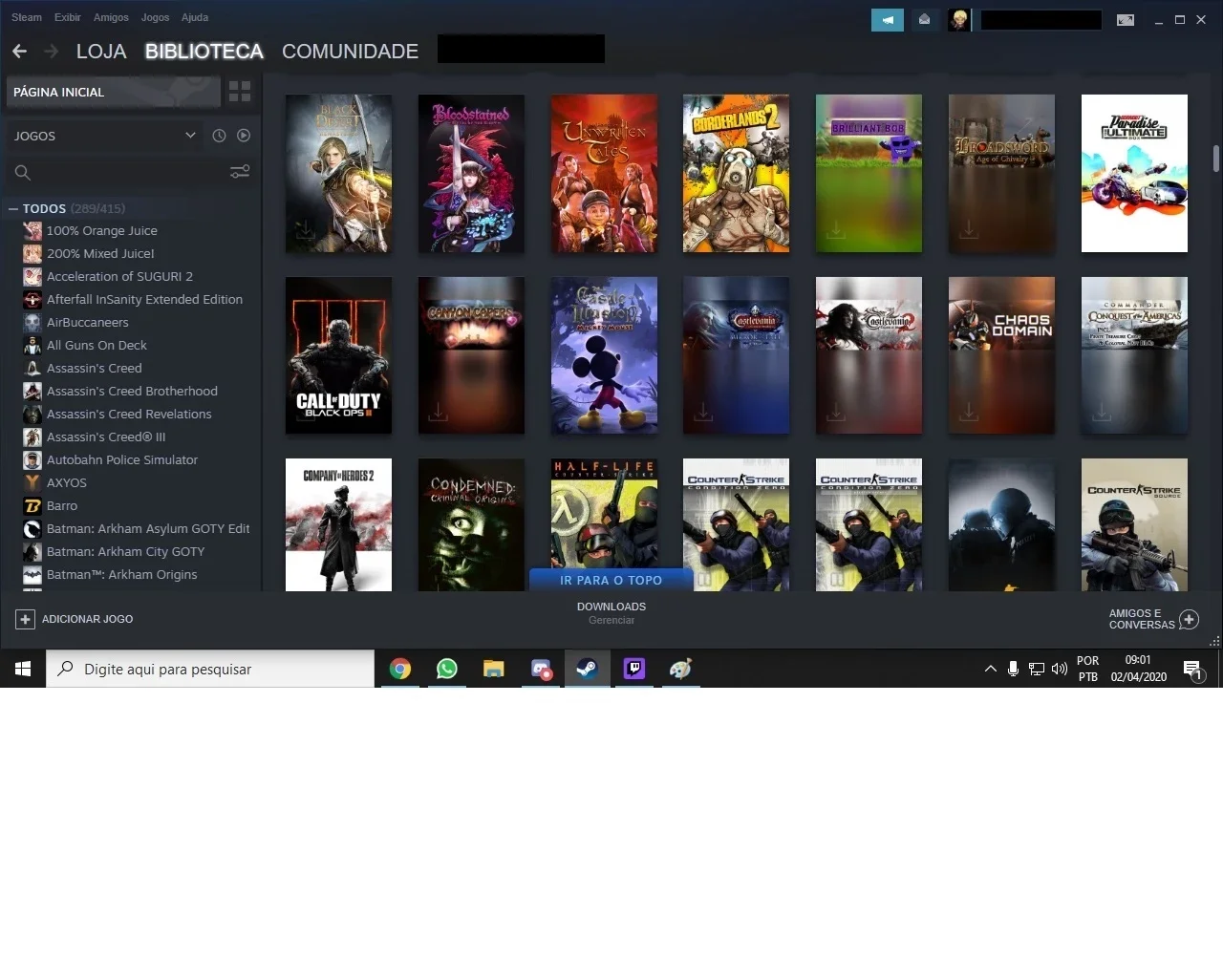This screenshot has height=980, width=1223.
Task: Click the library vertical scrollbar
Action: pos(1216,159)
